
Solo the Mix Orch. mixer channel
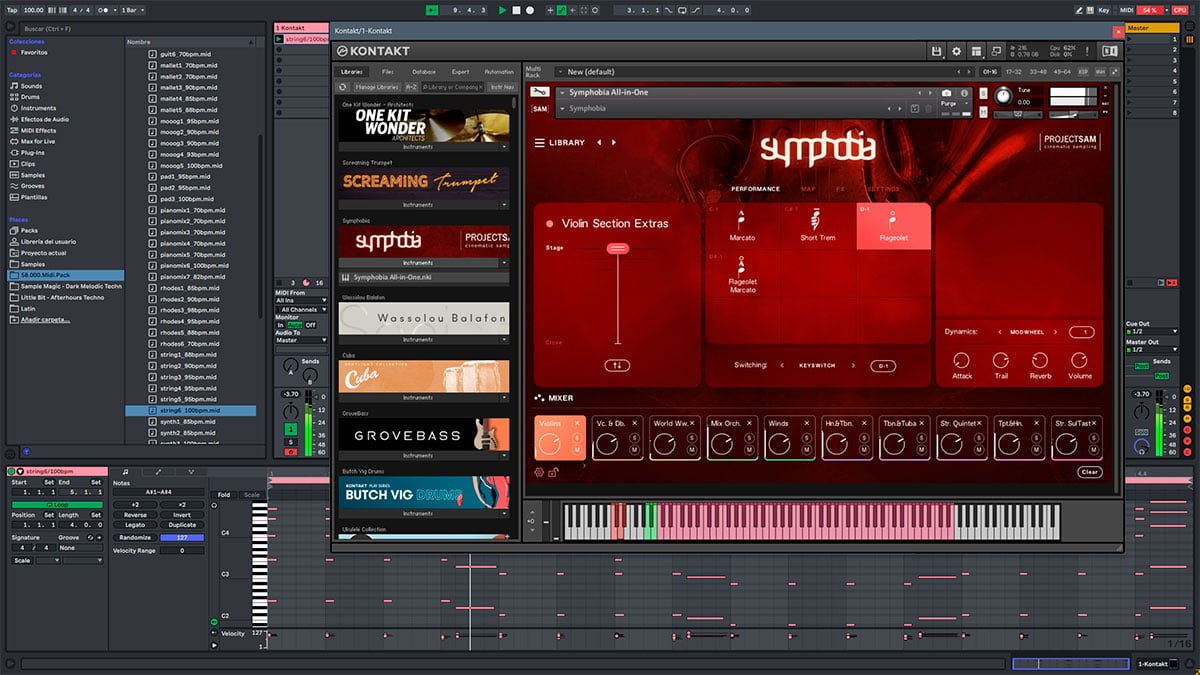click(751, 440)
